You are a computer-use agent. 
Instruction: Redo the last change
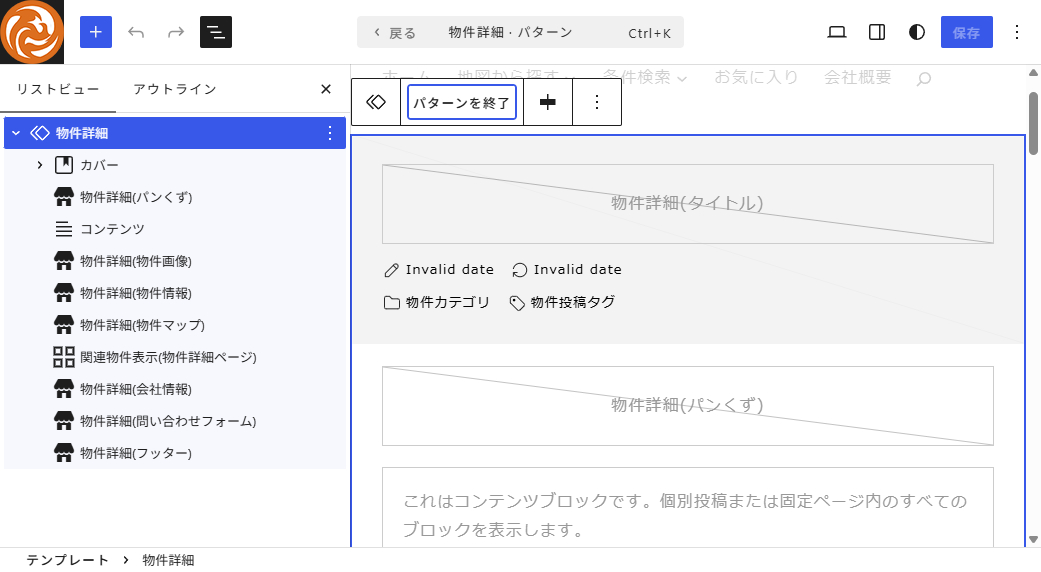(176, 32)
